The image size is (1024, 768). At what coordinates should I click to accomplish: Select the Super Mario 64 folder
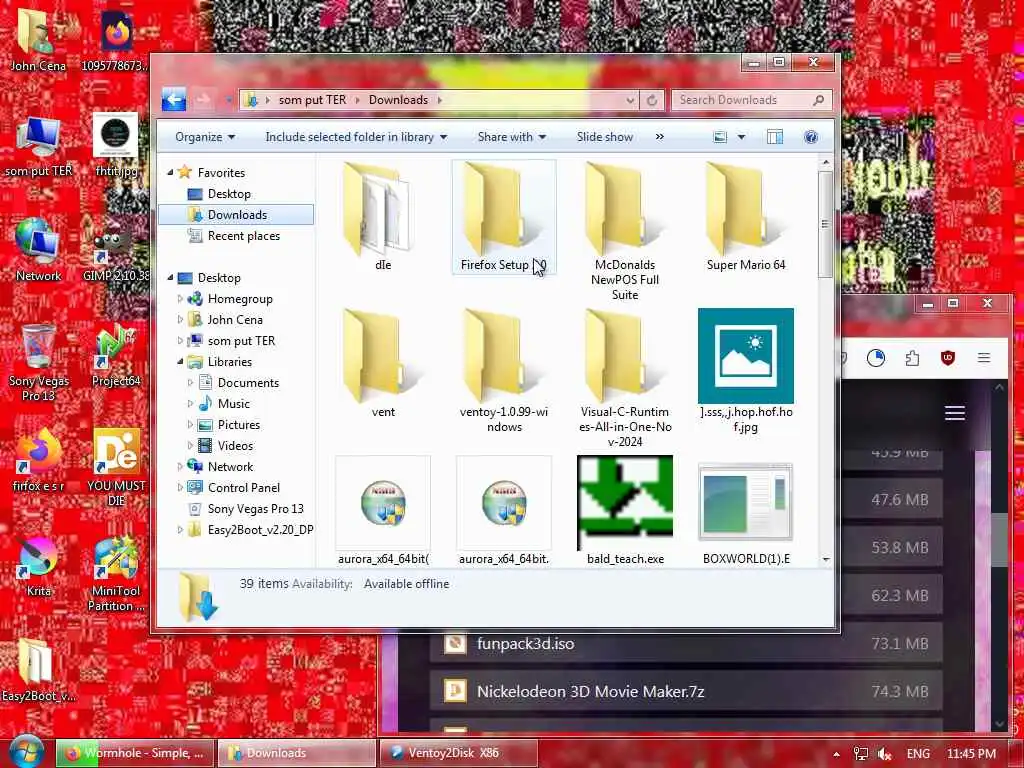pos(746,217)
